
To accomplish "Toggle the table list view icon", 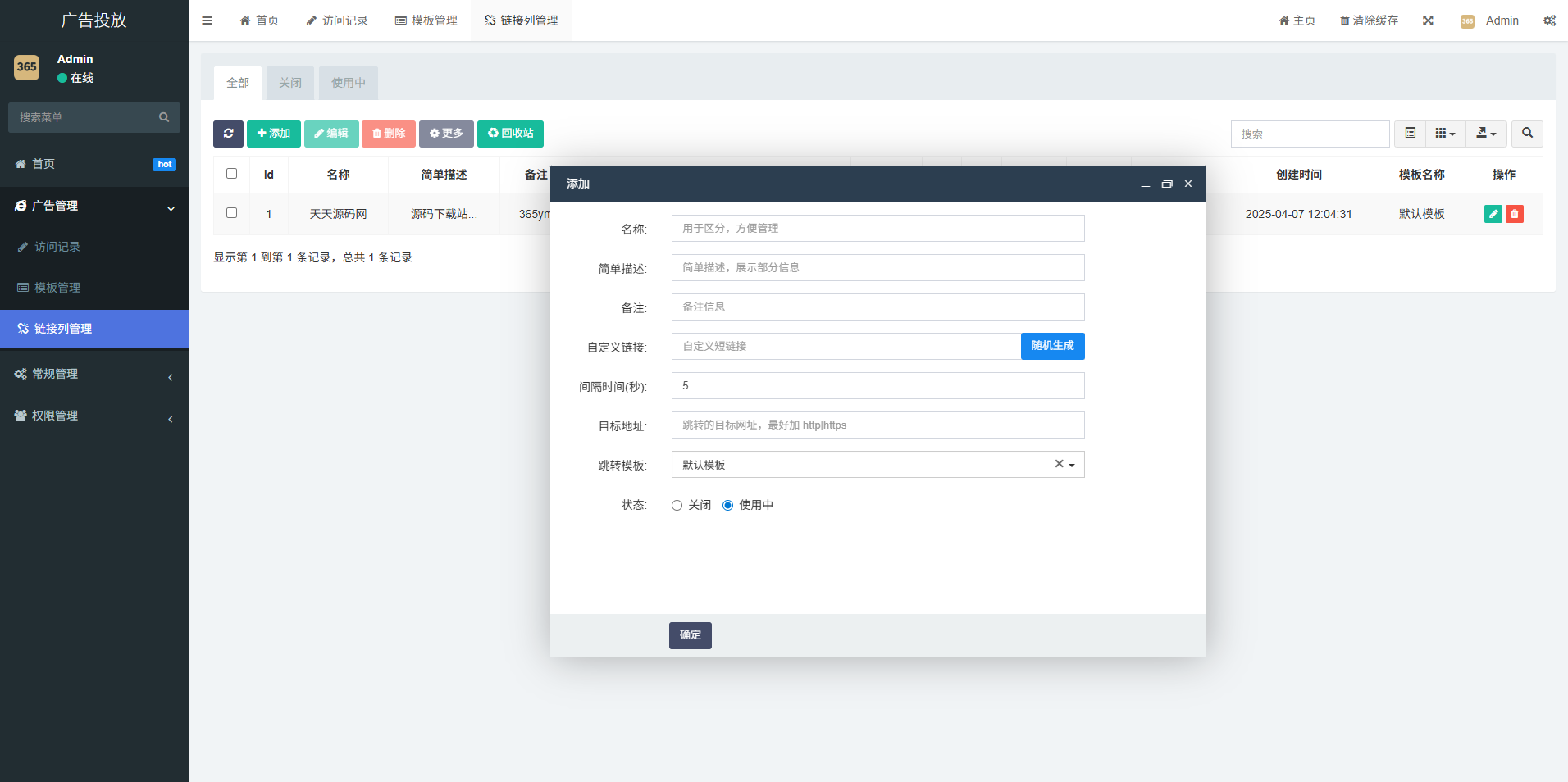I will [1410, 134].
